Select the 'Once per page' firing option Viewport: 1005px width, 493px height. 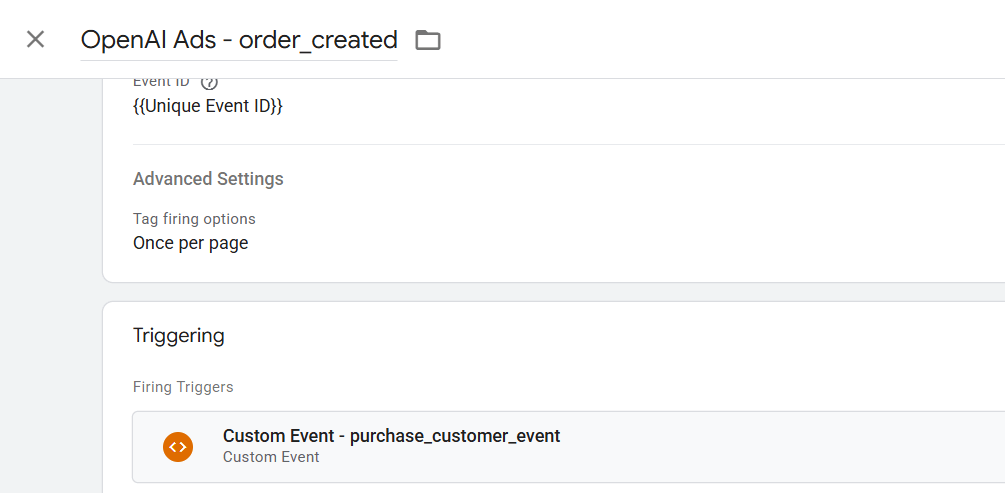point(190,244)
